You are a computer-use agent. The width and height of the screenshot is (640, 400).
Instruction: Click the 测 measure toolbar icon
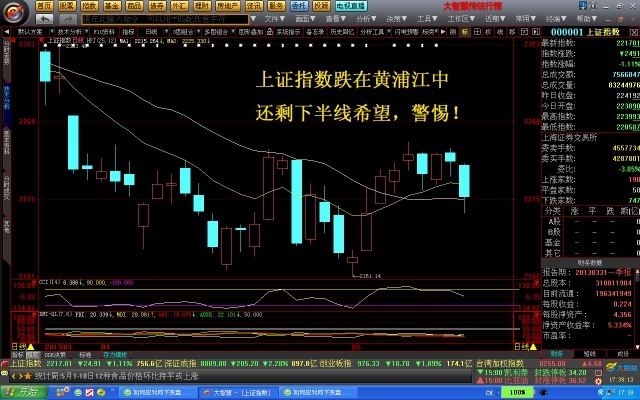click(x=453, y=32)
